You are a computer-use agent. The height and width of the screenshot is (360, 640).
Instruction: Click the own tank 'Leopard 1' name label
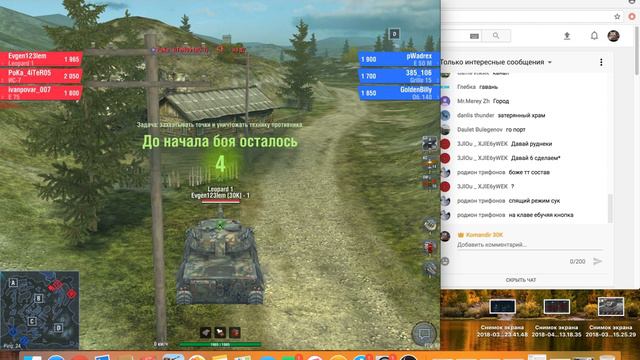coord(220,189)
